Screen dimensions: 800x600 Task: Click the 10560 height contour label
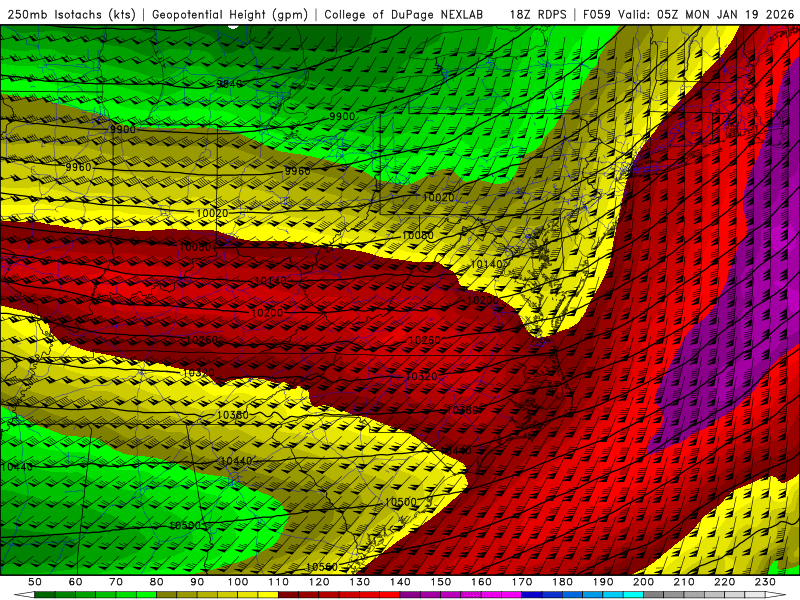click(322, 567)
